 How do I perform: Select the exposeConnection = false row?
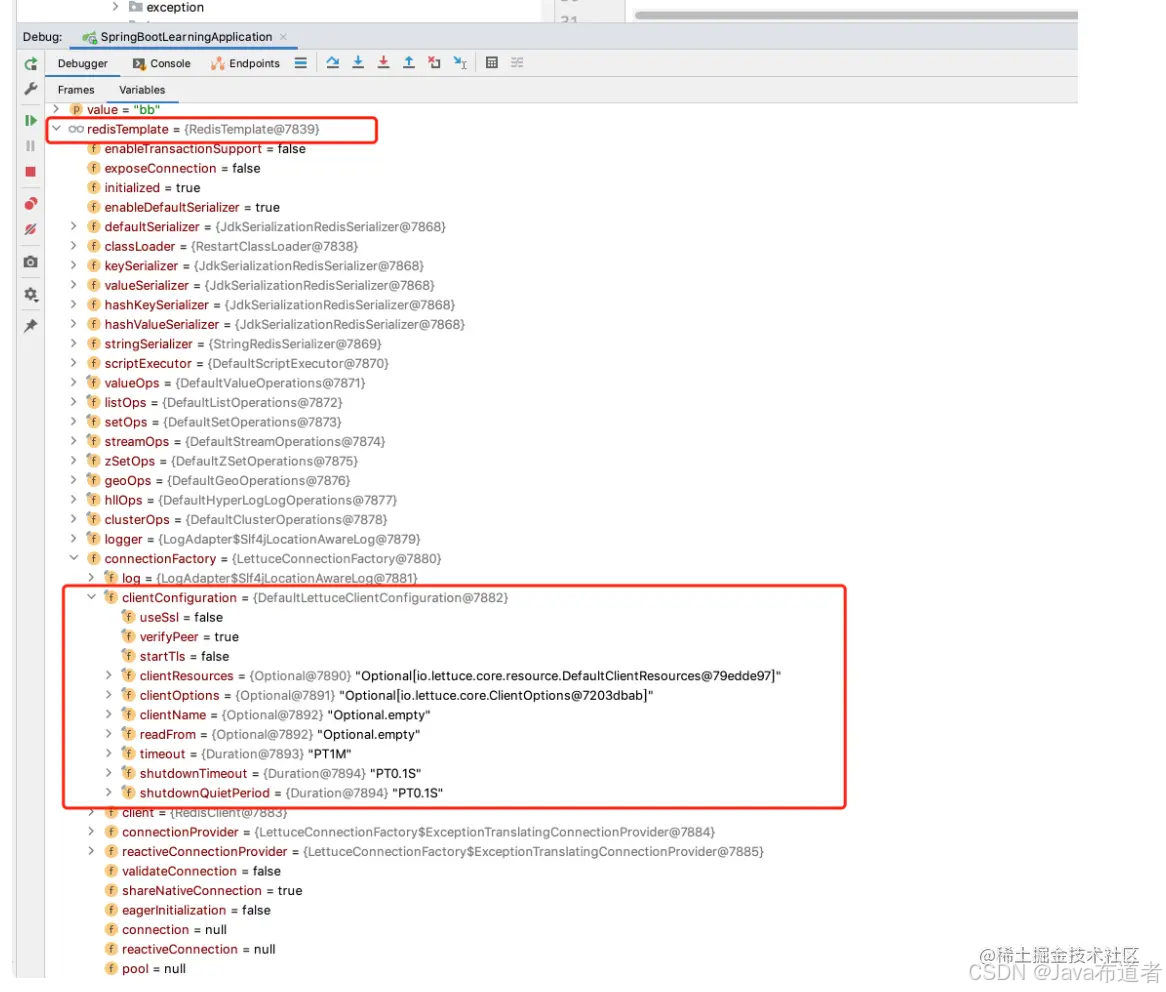173,168
